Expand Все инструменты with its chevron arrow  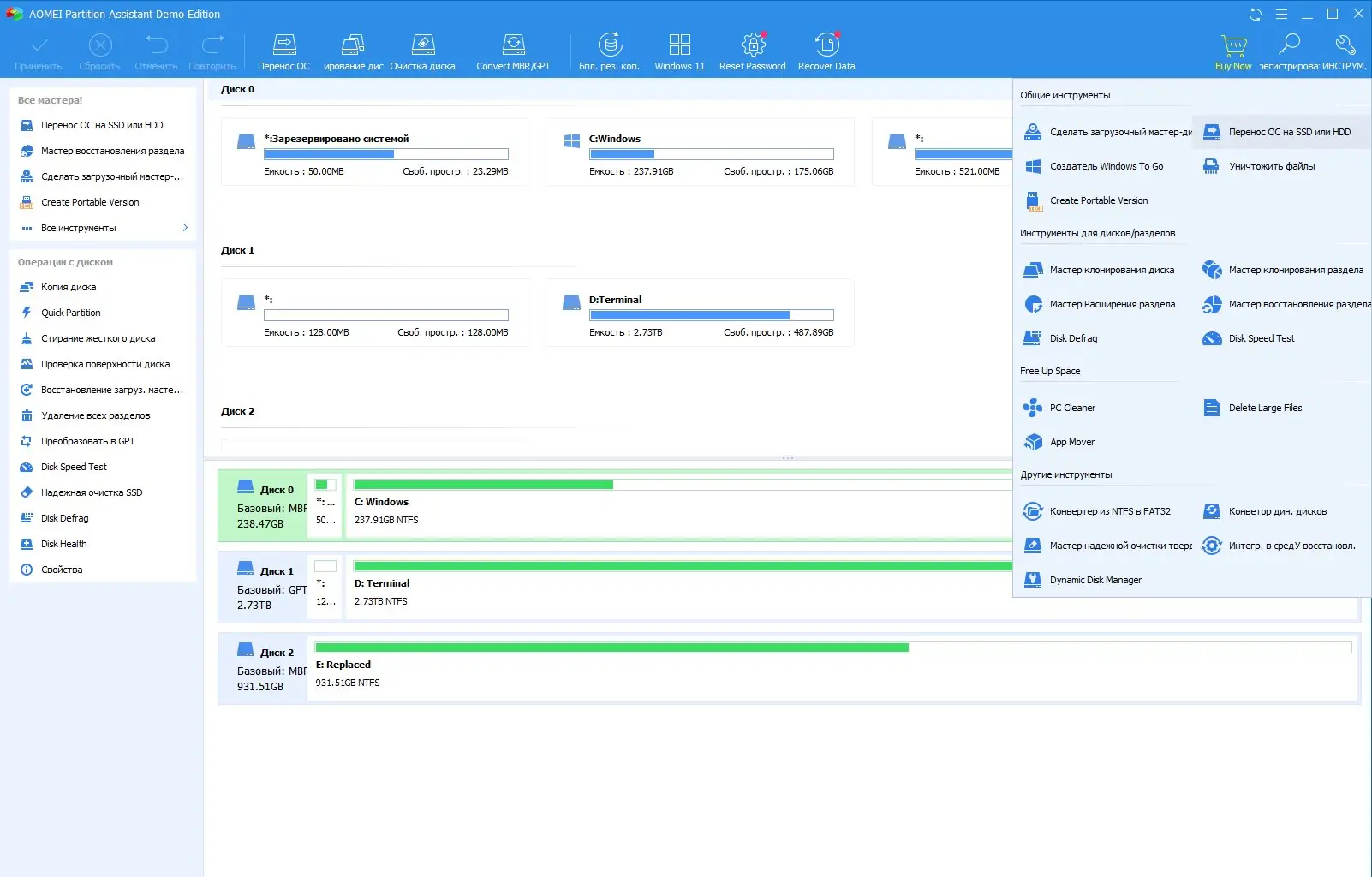(185, 228)
